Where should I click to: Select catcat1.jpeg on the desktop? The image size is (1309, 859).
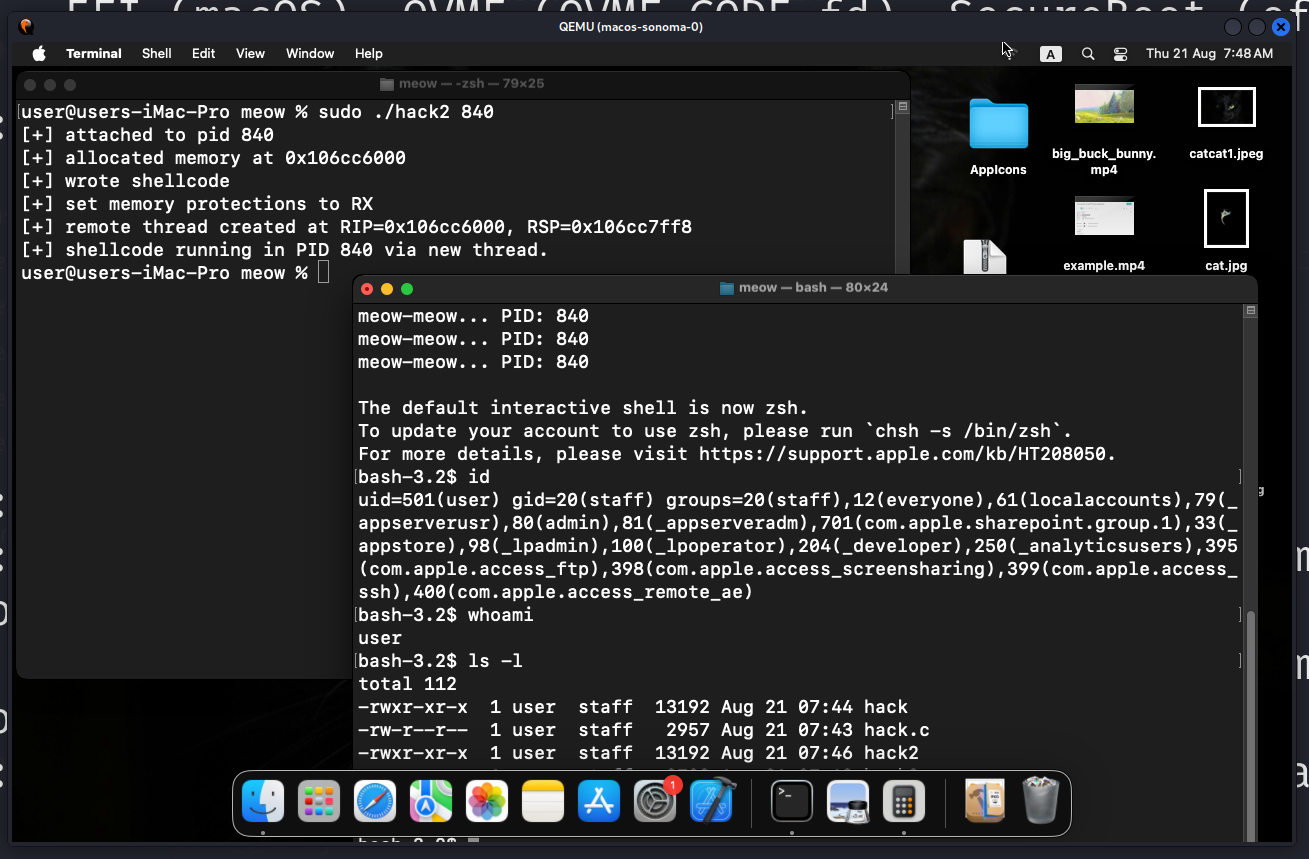[1226, 123]
